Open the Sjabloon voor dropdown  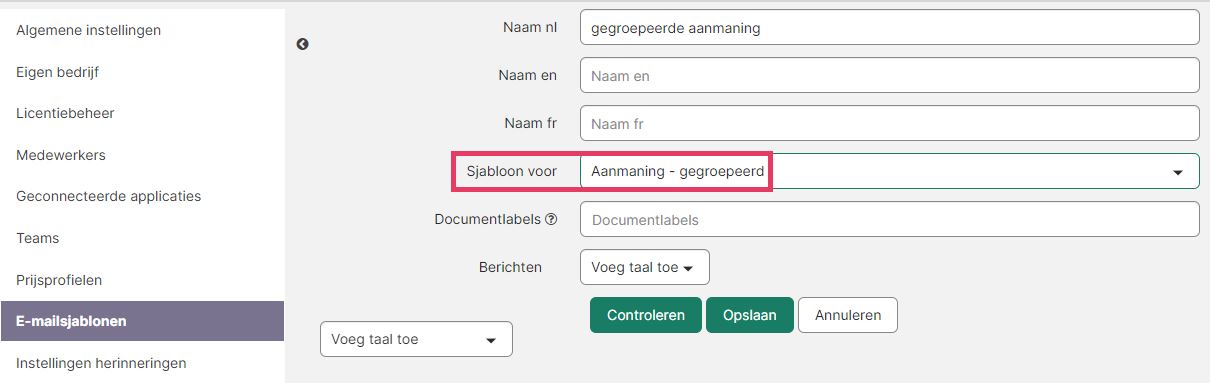click(889, 171)
